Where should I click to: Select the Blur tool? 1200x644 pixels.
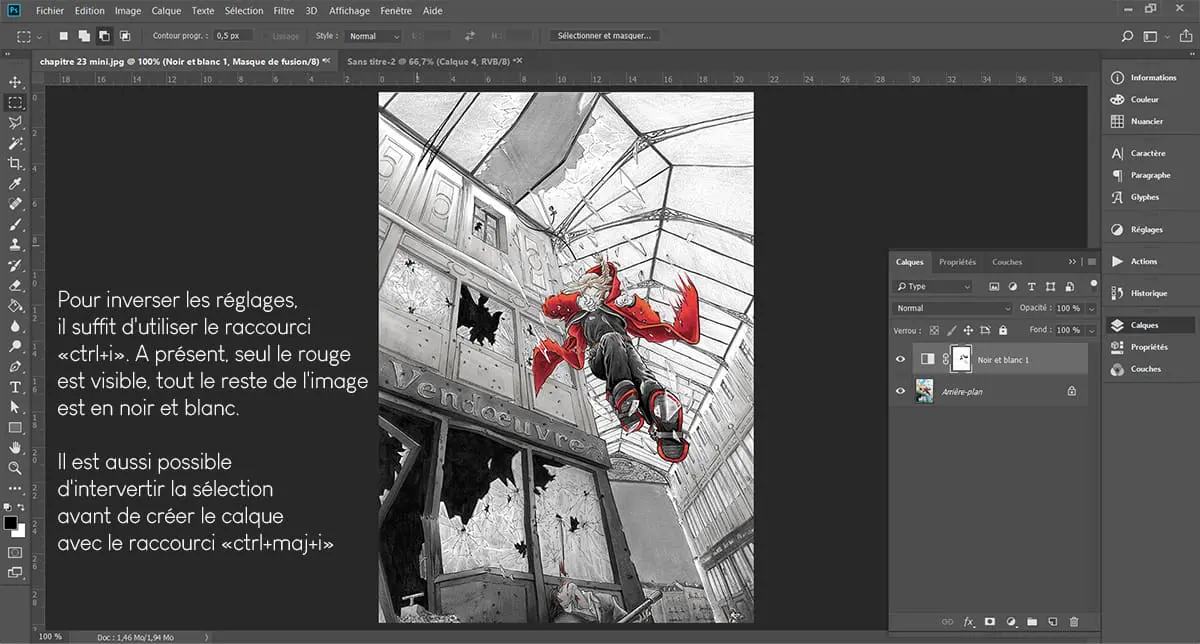(x=15, y=326)
